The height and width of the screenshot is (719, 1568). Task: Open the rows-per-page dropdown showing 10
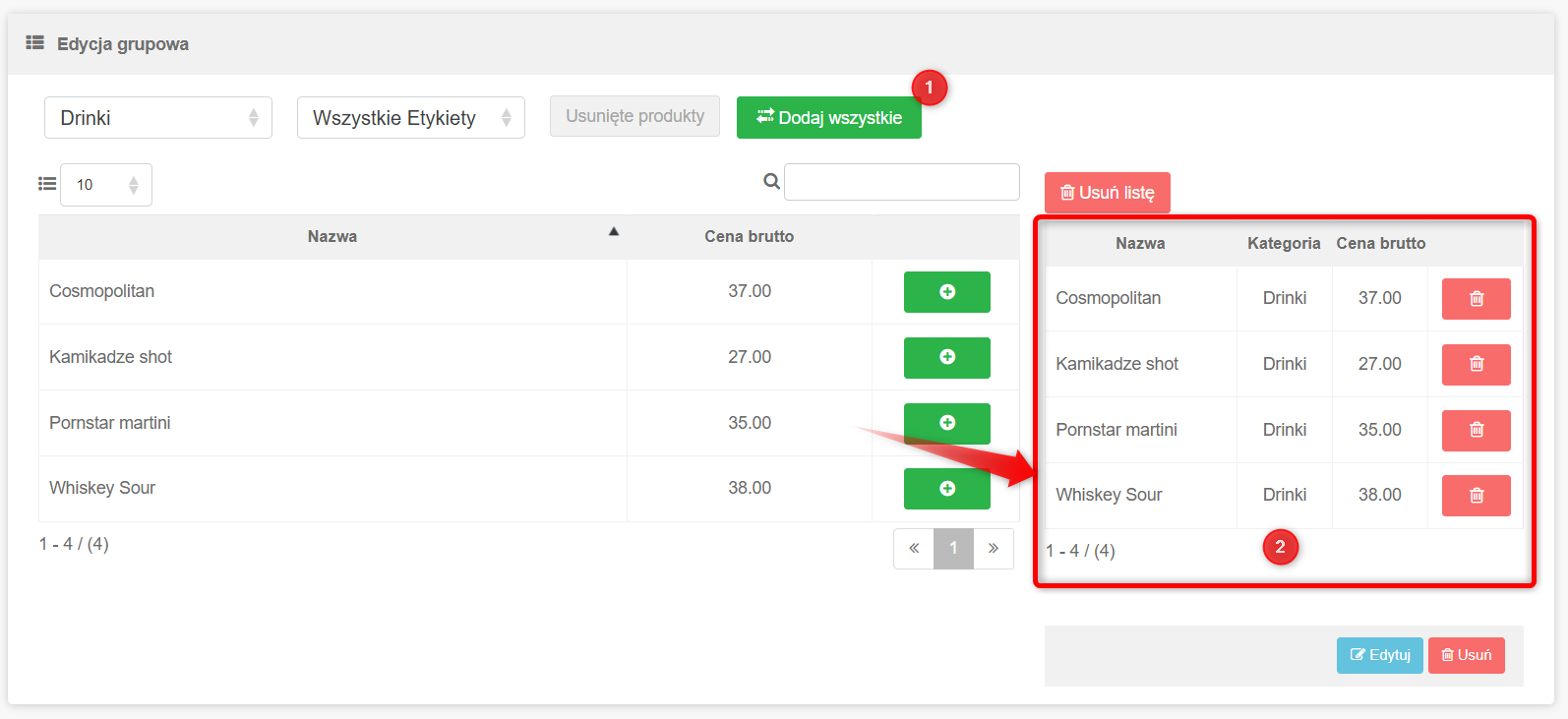[x=106, y=185]
